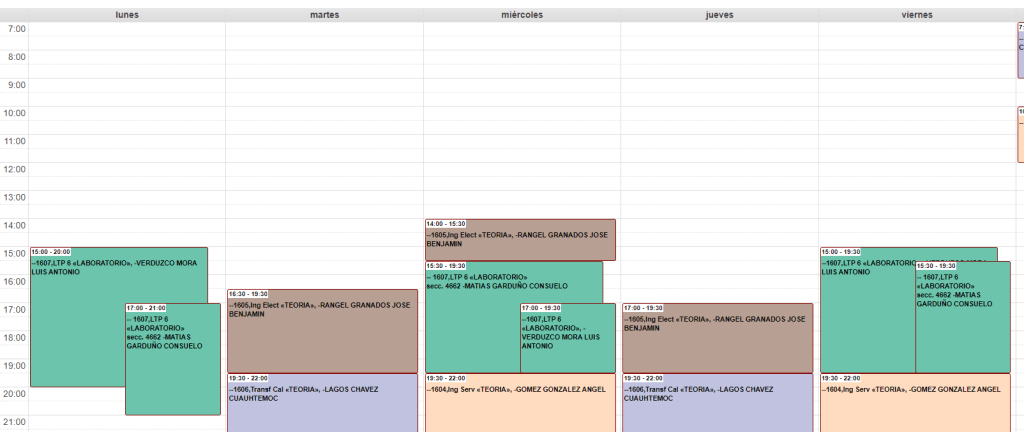Select the martes day header
The width and height of the screenshot is (1024, 432).
(324, 15)
